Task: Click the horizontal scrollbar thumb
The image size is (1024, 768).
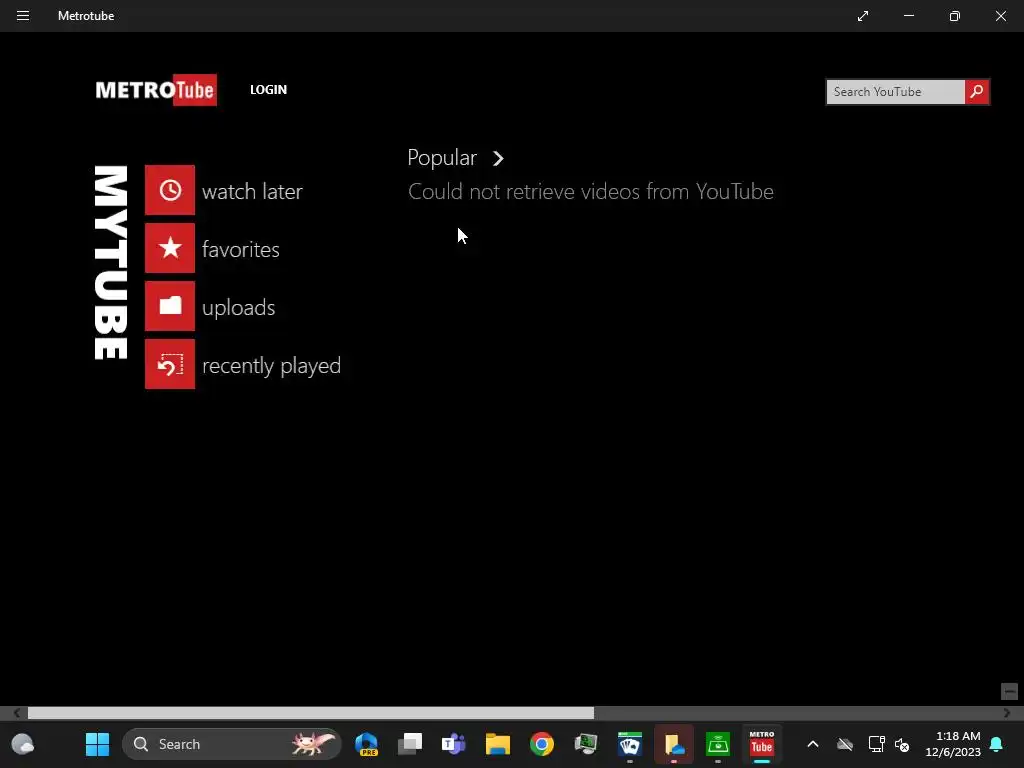Action: point(311,713)
